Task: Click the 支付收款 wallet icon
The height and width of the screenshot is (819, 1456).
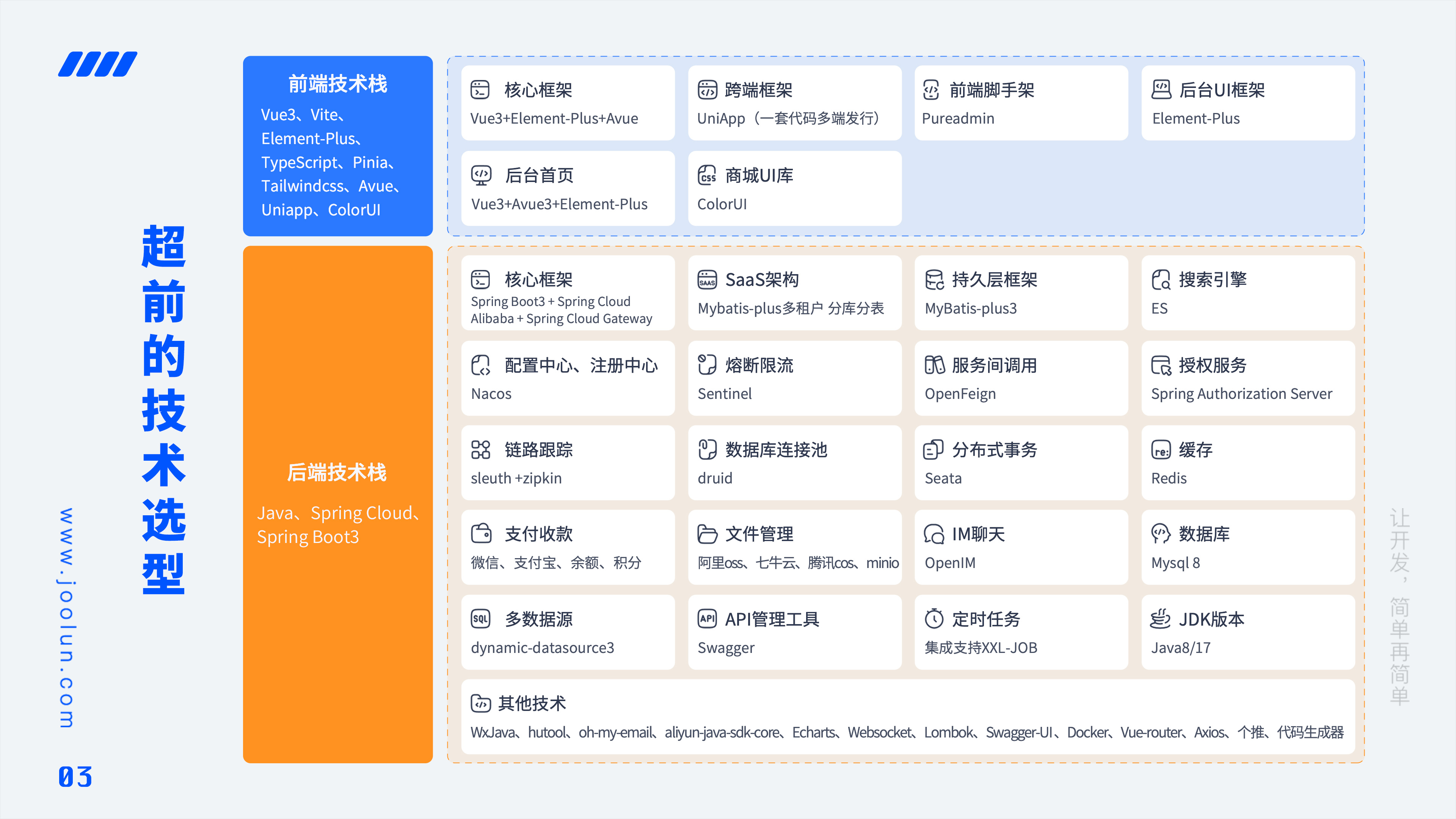Action: (481, 533)
